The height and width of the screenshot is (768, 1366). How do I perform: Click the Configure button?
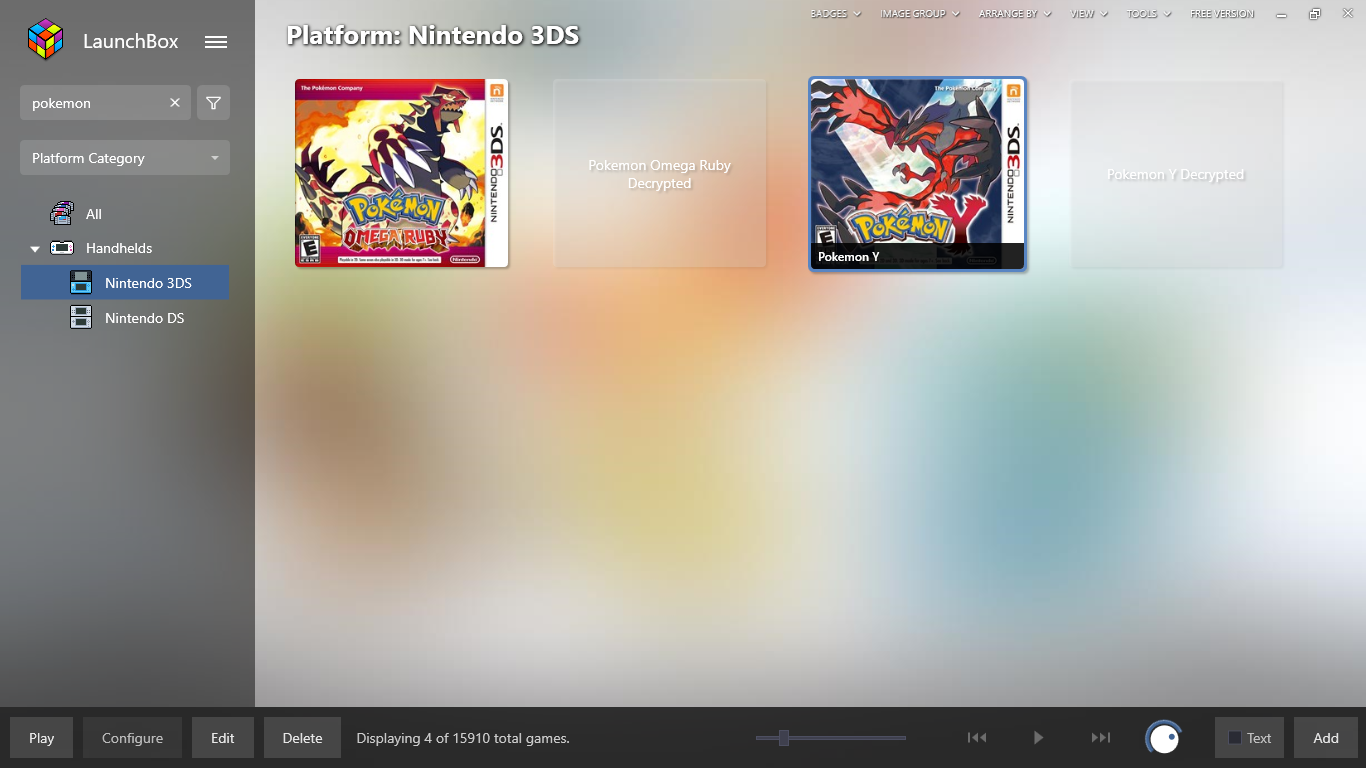point(132,738)
